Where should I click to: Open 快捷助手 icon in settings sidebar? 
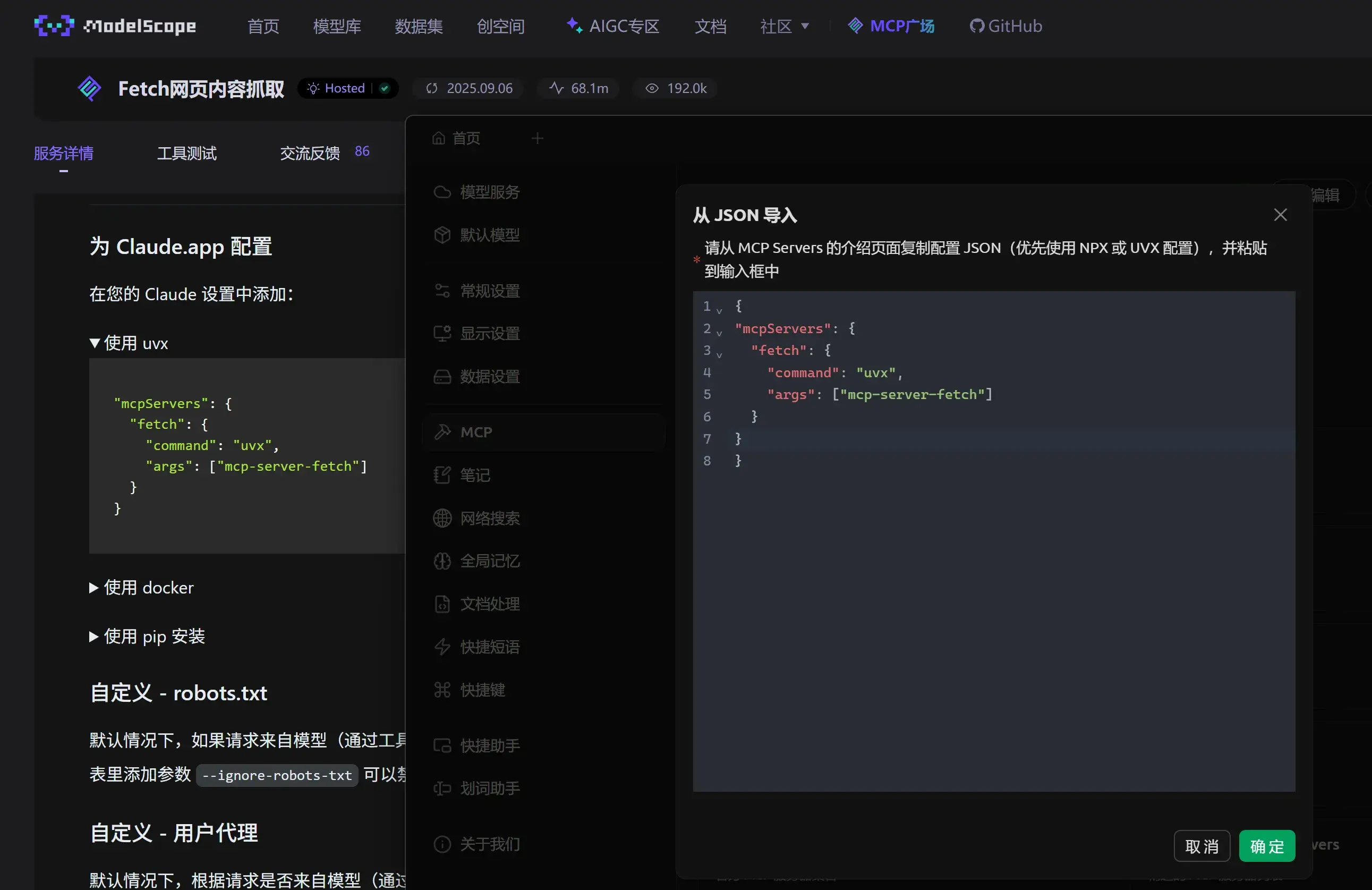(442, 746)
